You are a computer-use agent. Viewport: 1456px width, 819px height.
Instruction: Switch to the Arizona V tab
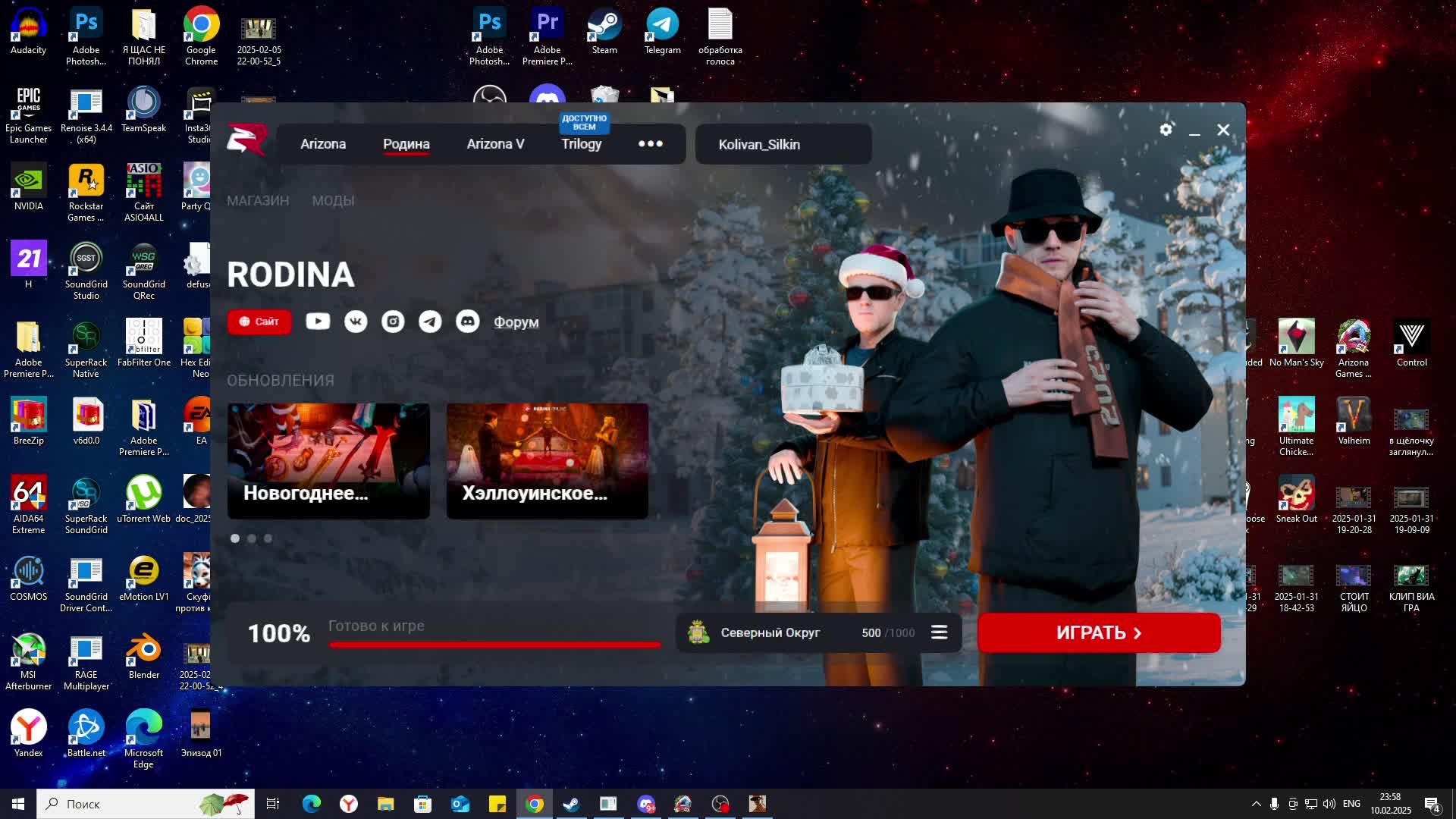pyautogui.click(x=495, y=144)
